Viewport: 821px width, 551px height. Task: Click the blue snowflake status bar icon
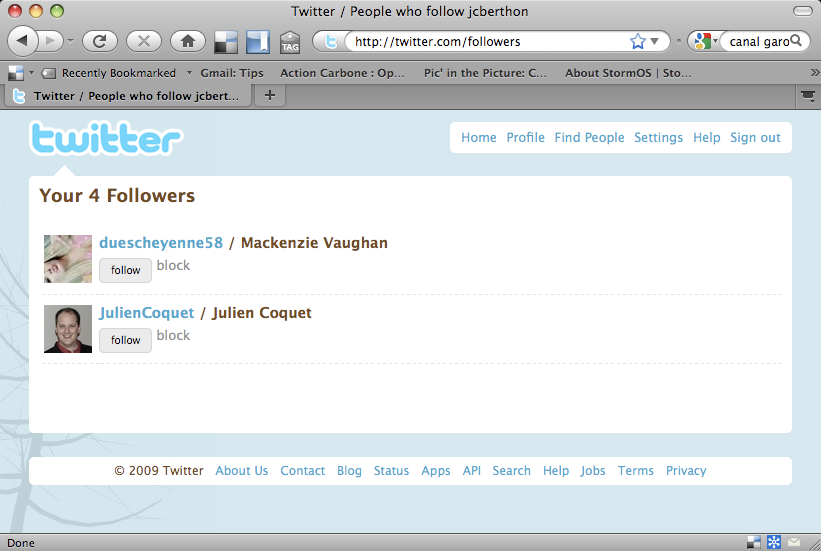click(774, 542)
